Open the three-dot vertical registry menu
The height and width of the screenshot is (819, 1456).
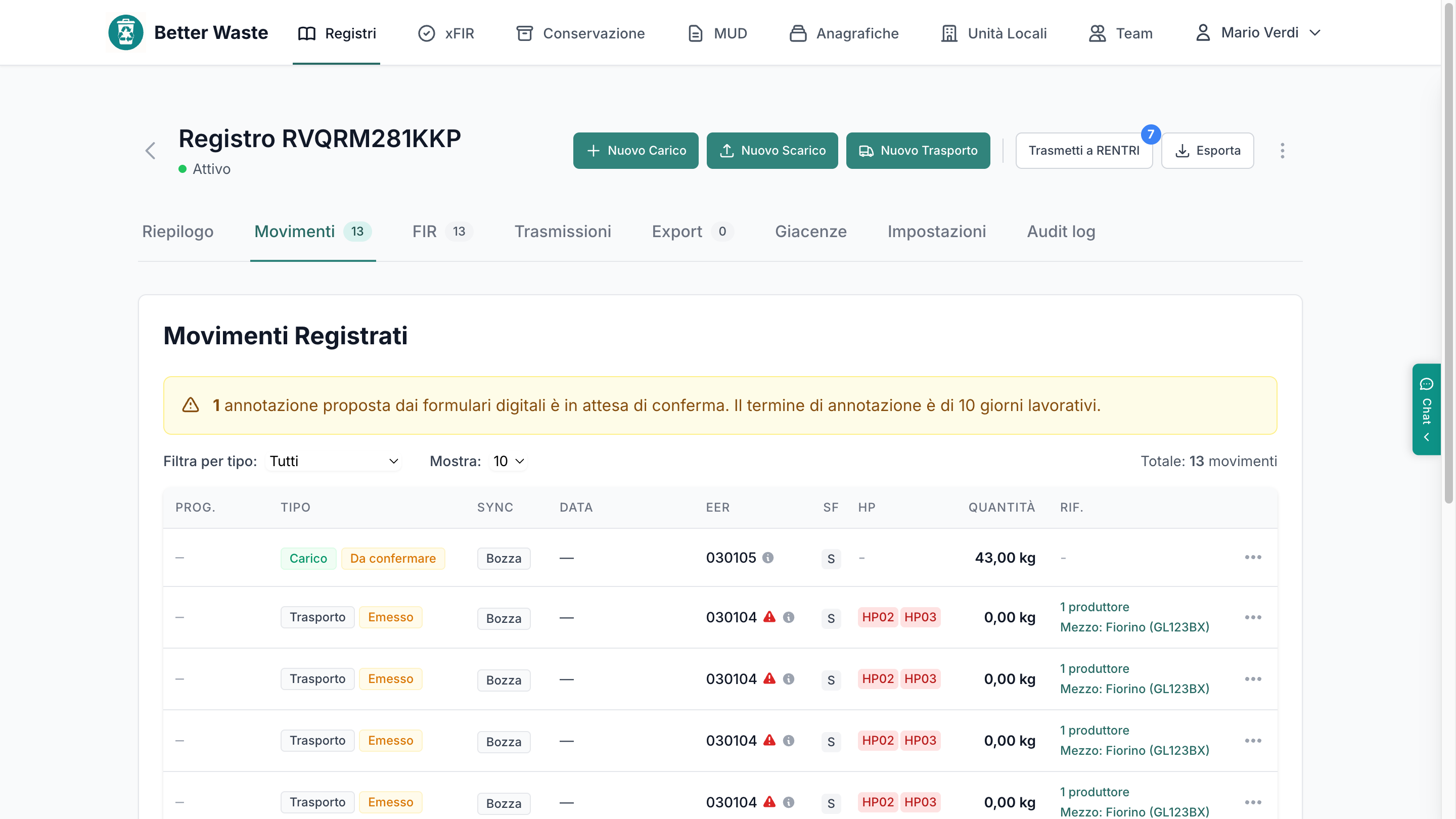click(1282, 151)
